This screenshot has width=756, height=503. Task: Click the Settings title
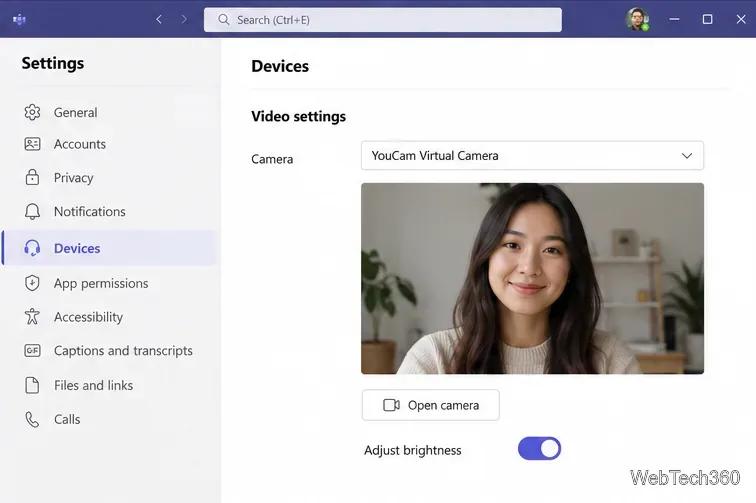point(53,63)
